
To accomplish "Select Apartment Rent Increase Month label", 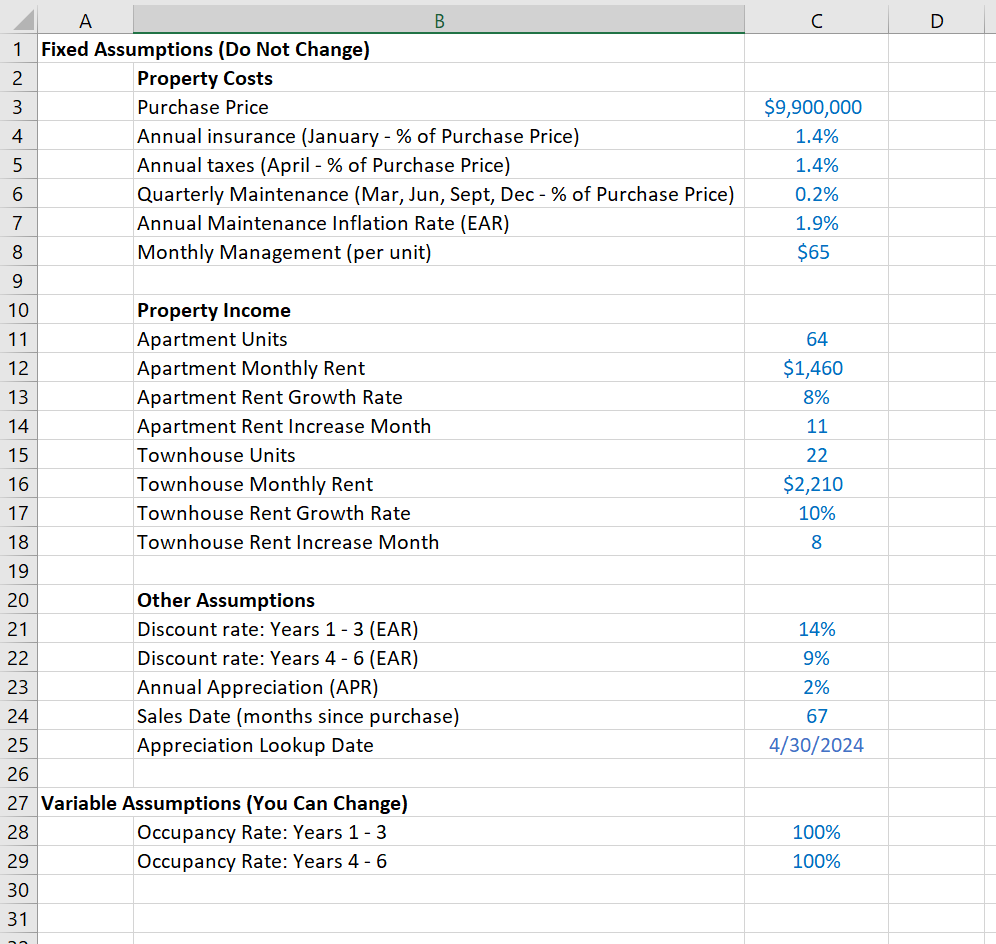I will click(x=439, y=426).
